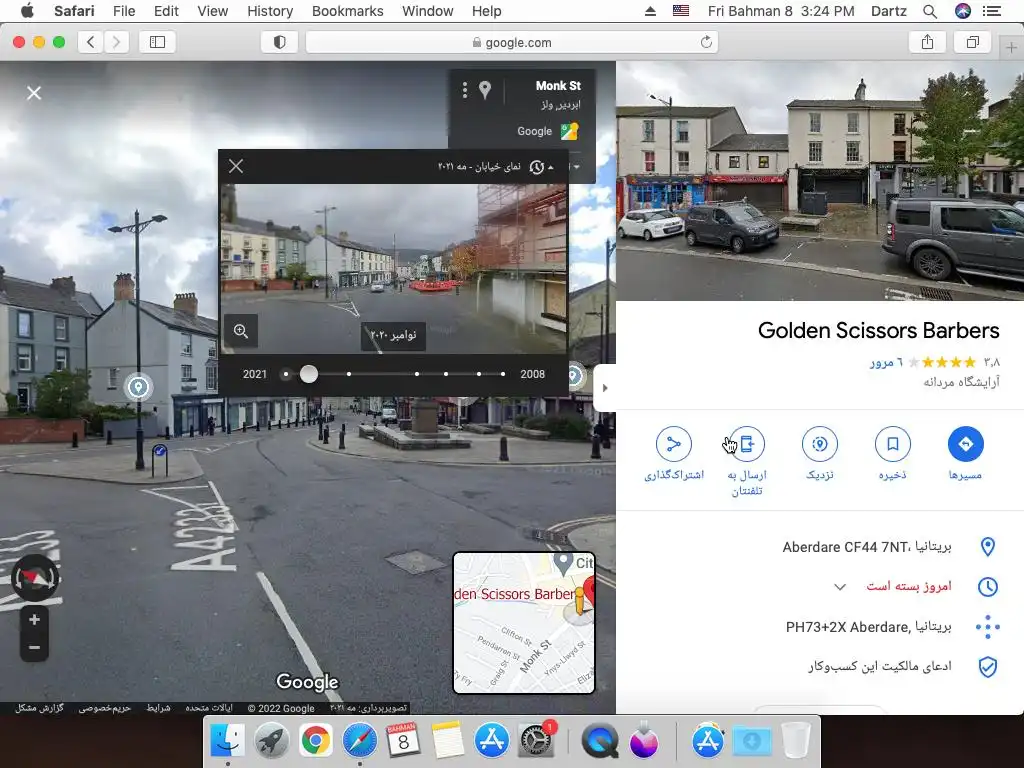Open Notes from the Dock
Image resolution: width=1024 pixels, height=768 pixels.
[x=447, y=740]
